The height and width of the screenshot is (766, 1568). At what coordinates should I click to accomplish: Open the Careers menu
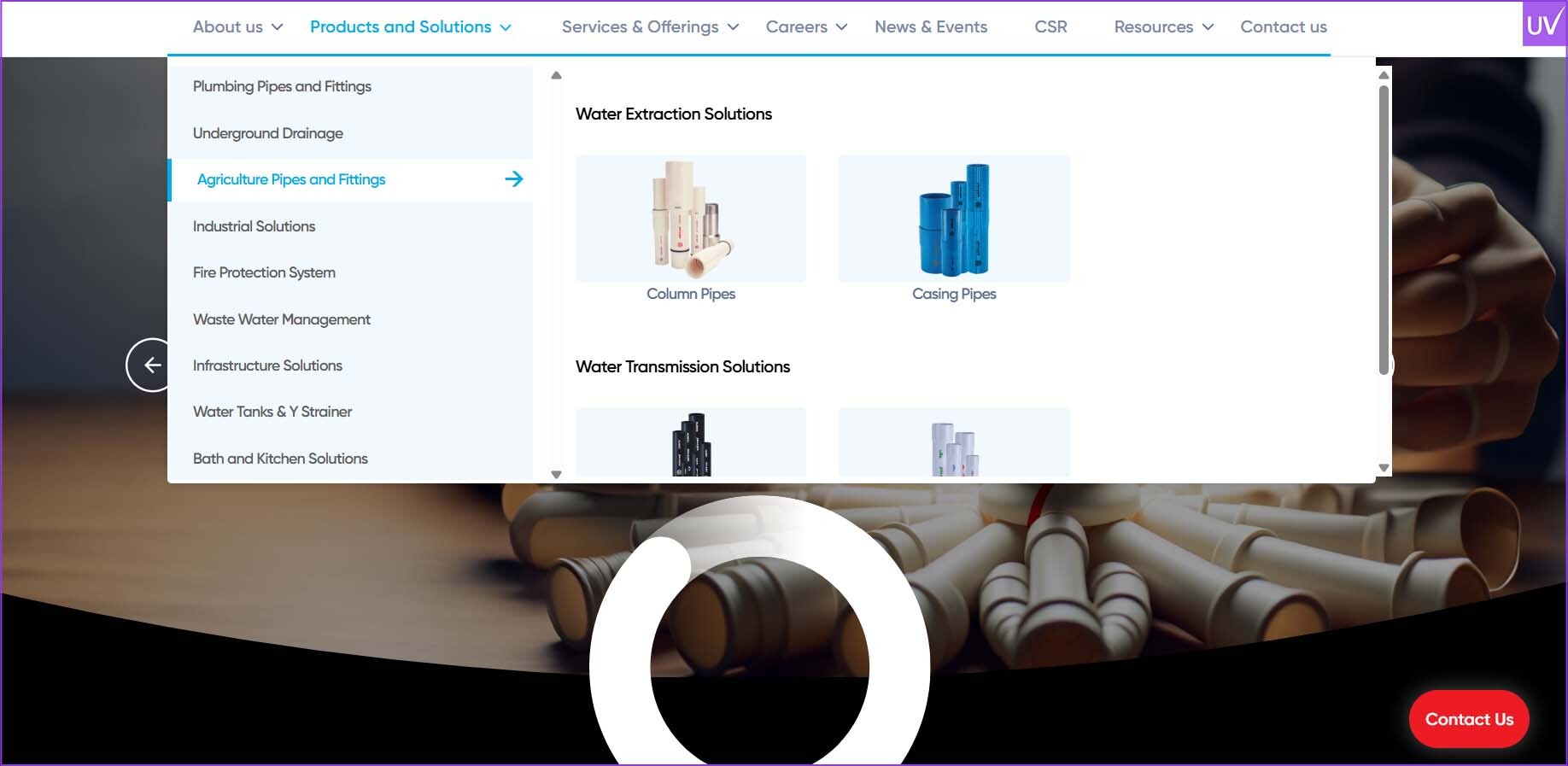click(x=796, y=27)
